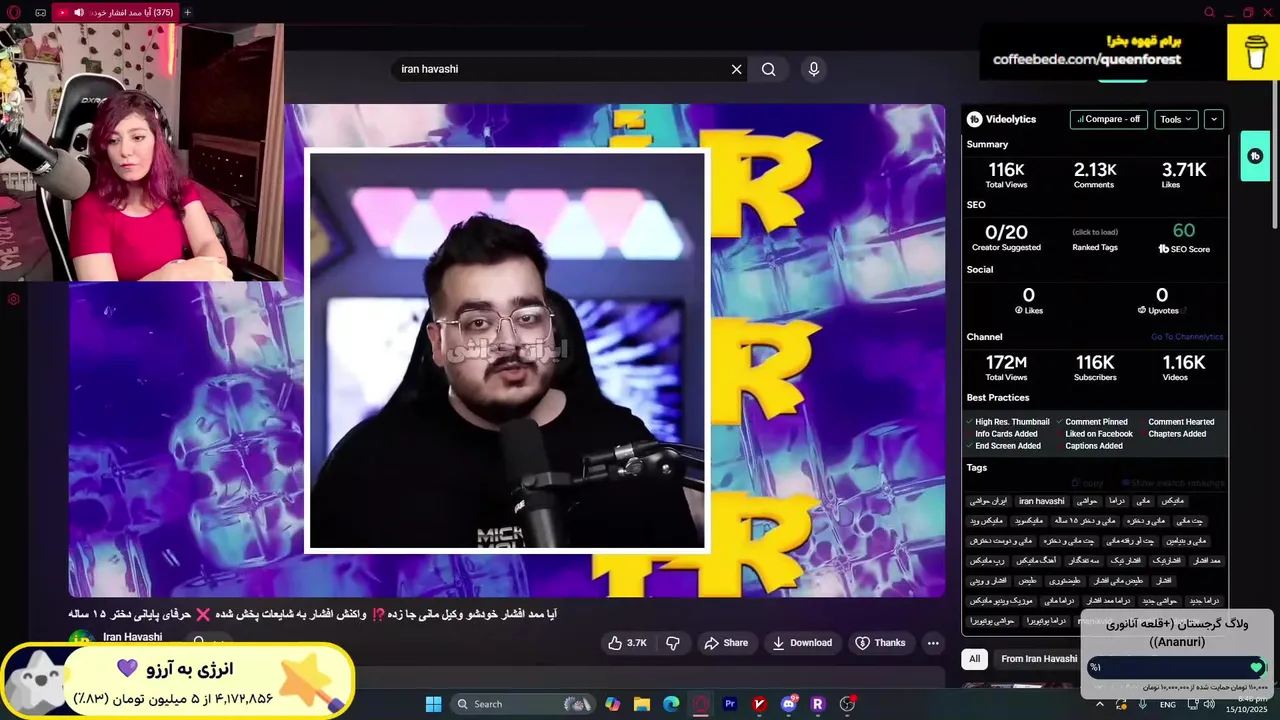
Task: Show hidden system tray icons chevron
Action: [x=1099, y=704]
